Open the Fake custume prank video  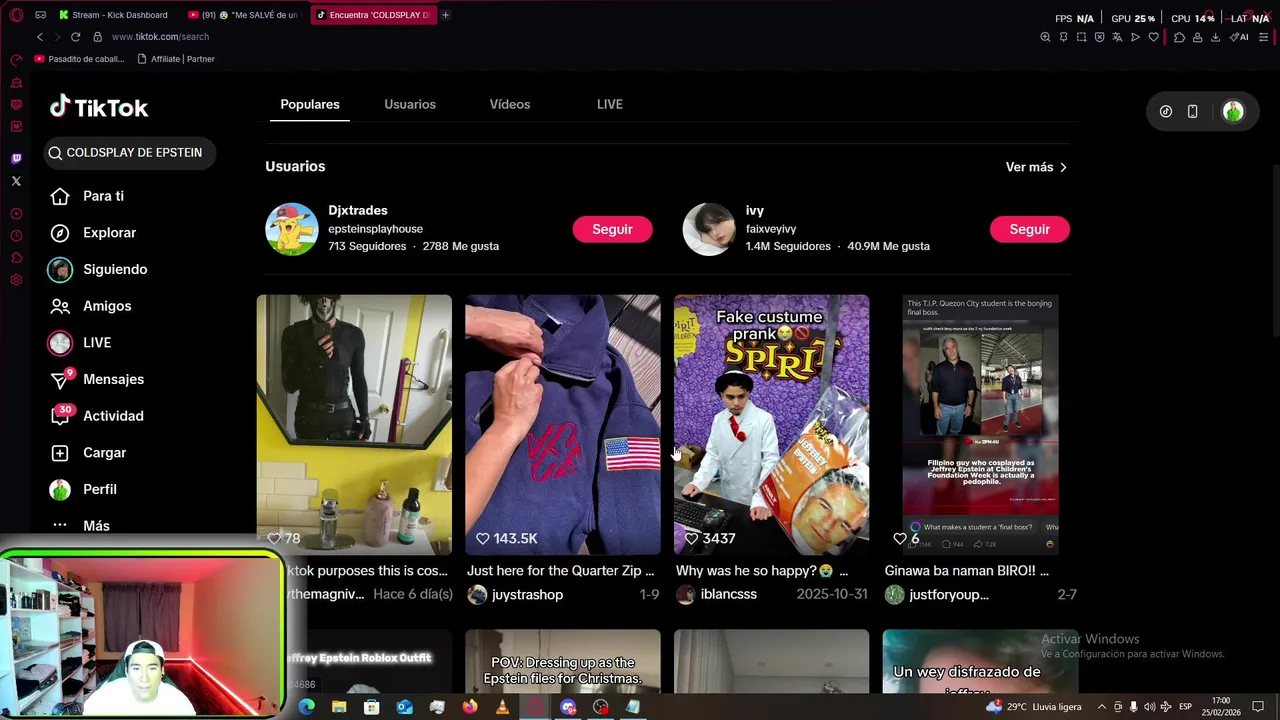(x=771, y=424)
